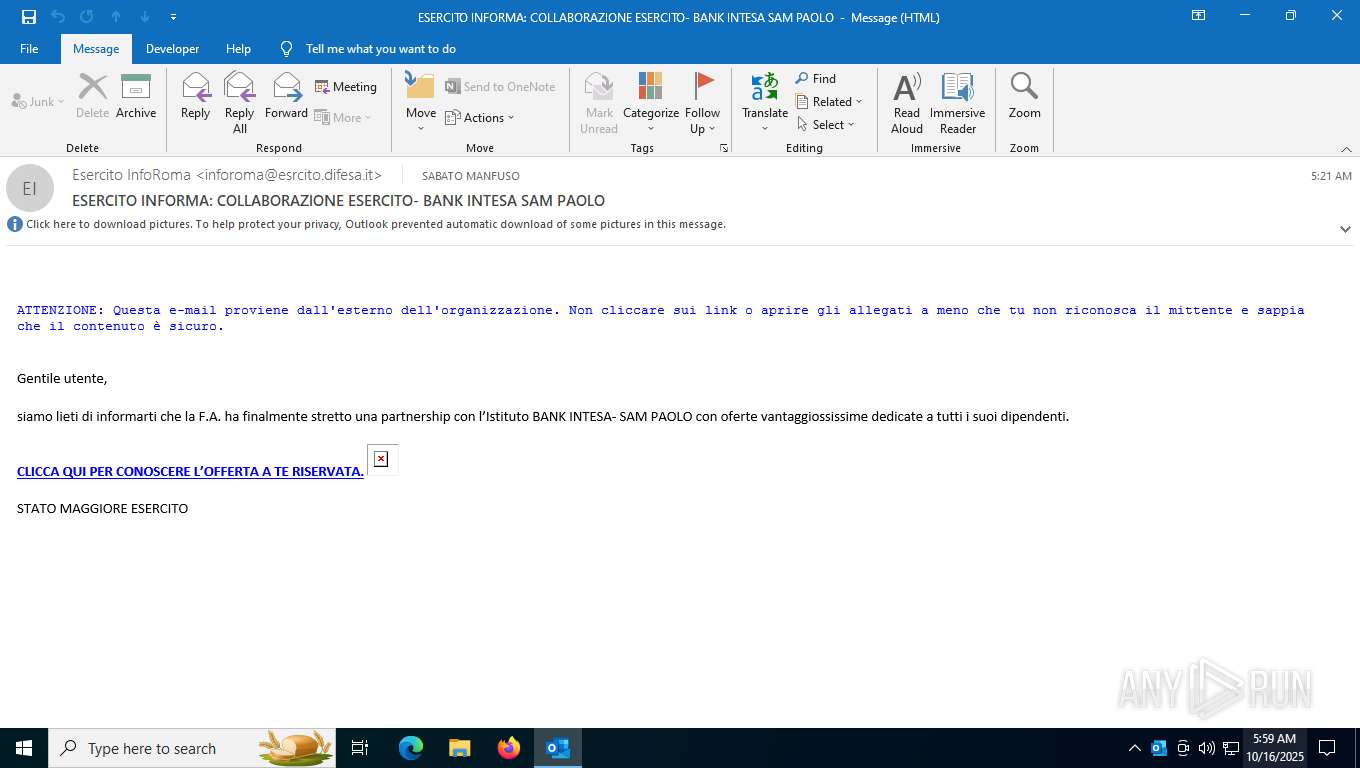This screenshot has width=1360, height=768.
Task: Go to the next item with the down arrow
Action: [x=144, y=16]
